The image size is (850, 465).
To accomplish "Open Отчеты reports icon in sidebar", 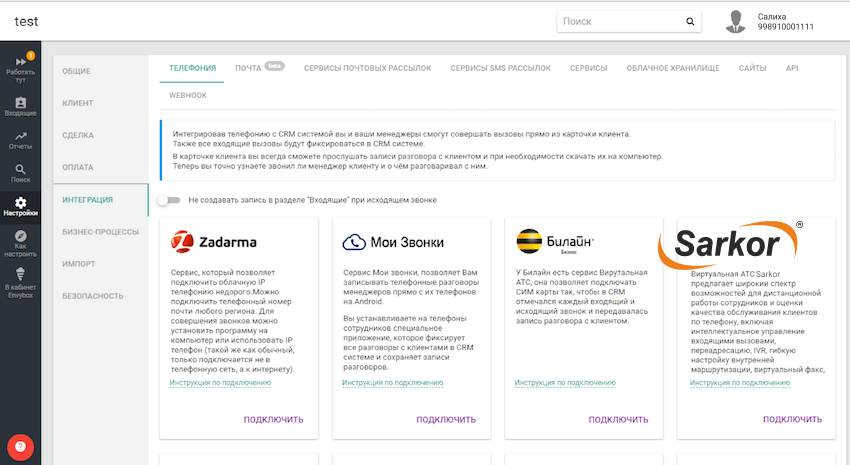I will pos(20,140).
